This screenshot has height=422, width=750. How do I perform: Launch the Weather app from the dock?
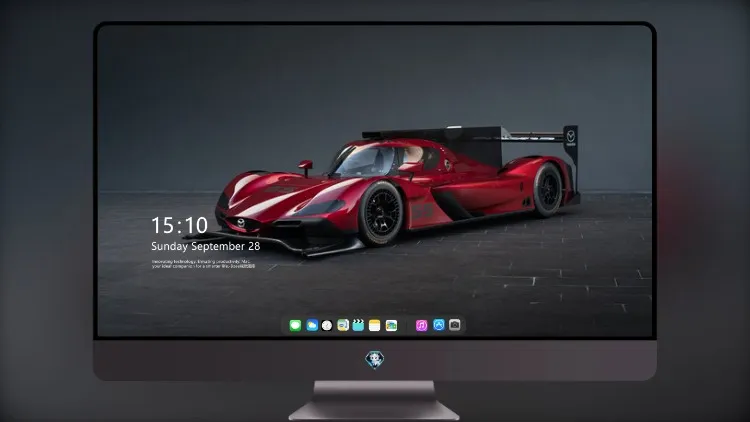tap(312, 325)
